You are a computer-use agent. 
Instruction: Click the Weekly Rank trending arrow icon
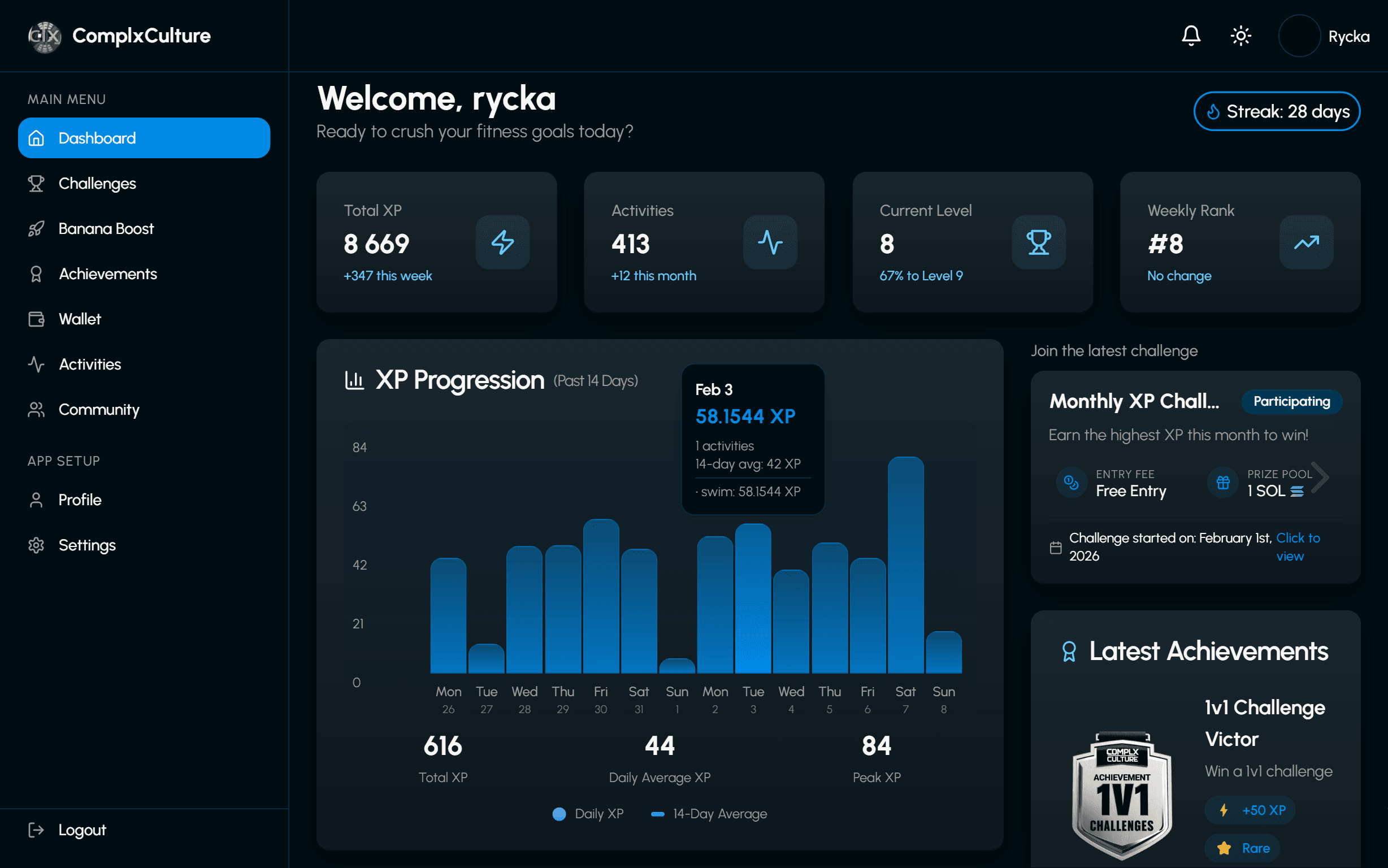point(1306,242)
